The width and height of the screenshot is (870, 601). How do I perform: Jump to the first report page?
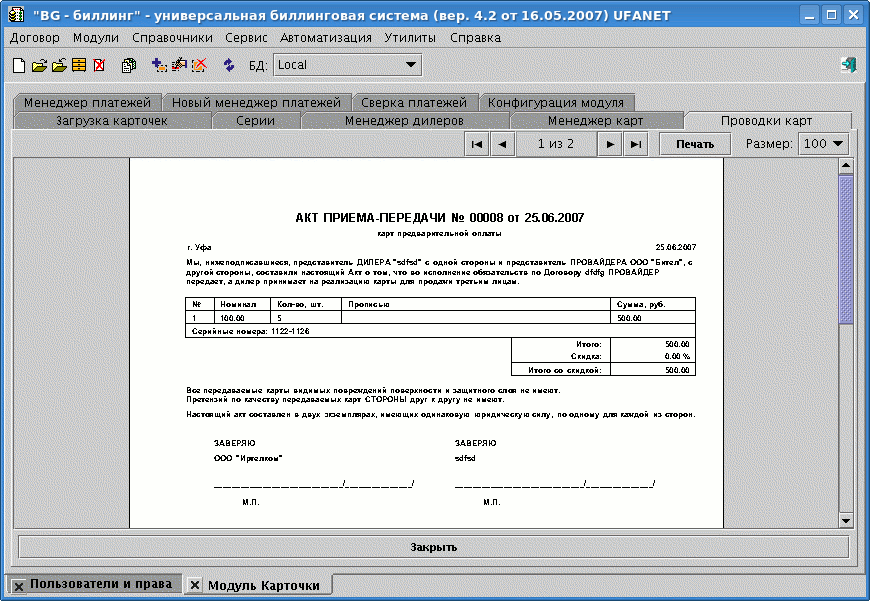tap(478, 144)
